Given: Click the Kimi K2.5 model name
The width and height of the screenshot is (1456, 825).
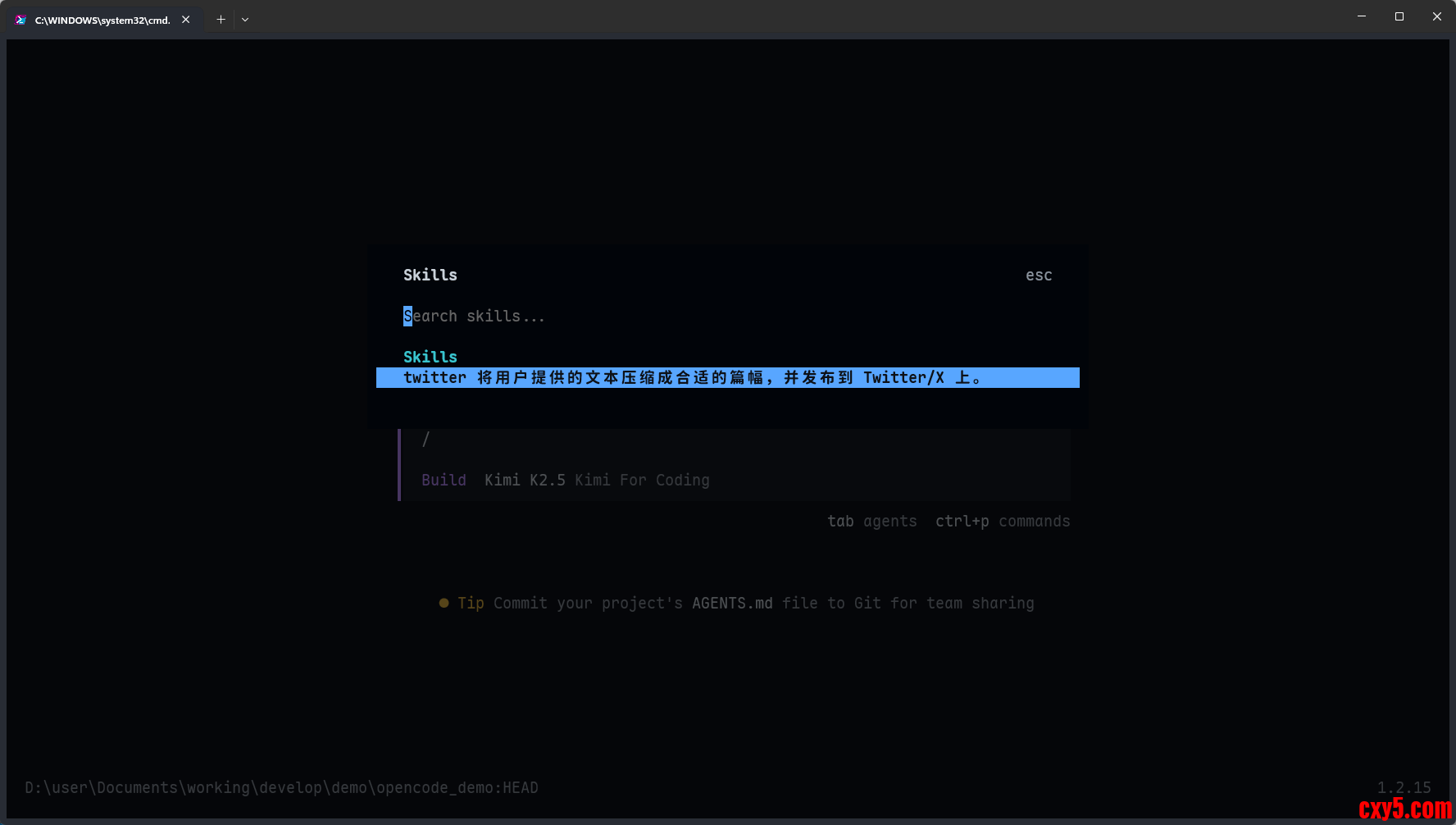Looking at the screenshot, I should pyautogui.click(x=525, y=481).
